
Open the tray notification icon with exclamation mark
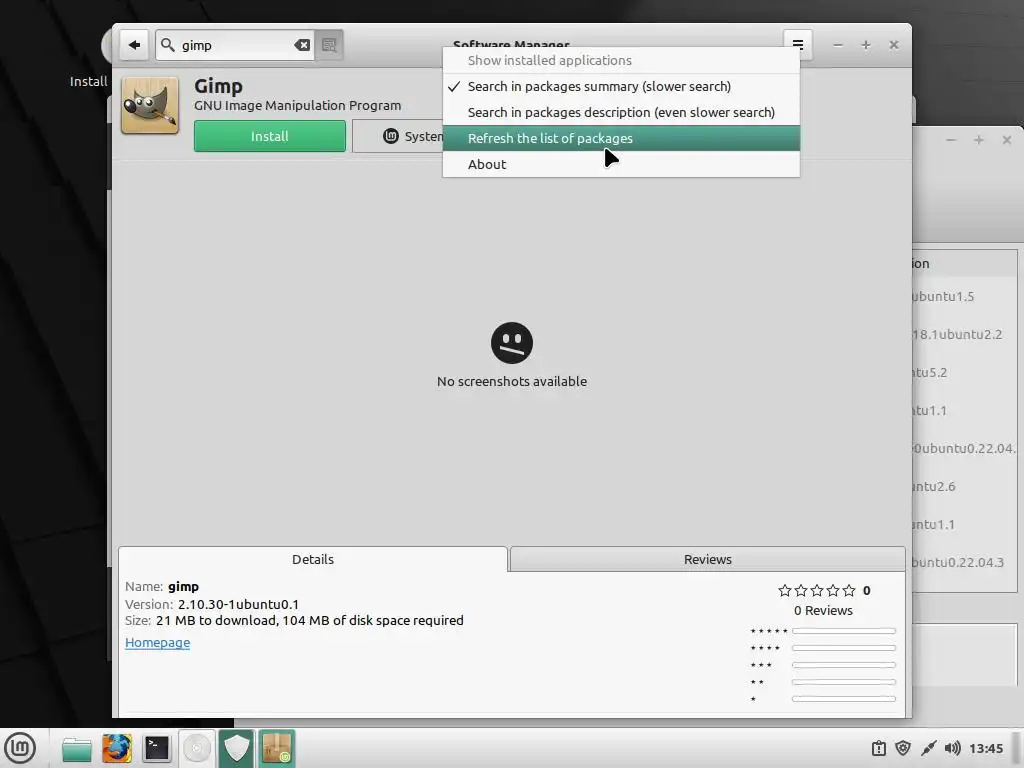(x=878, y=748)
